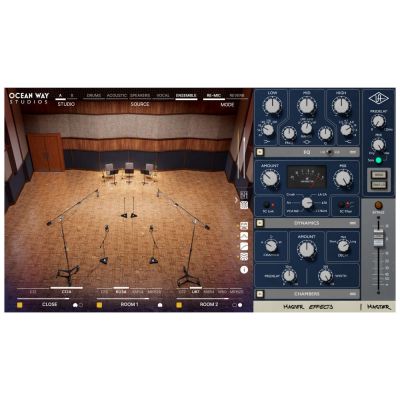The image size is (400, 400).
Task: Click the wavy lines icon above info button
Action: pyautogui.click(x=244, y=256)
